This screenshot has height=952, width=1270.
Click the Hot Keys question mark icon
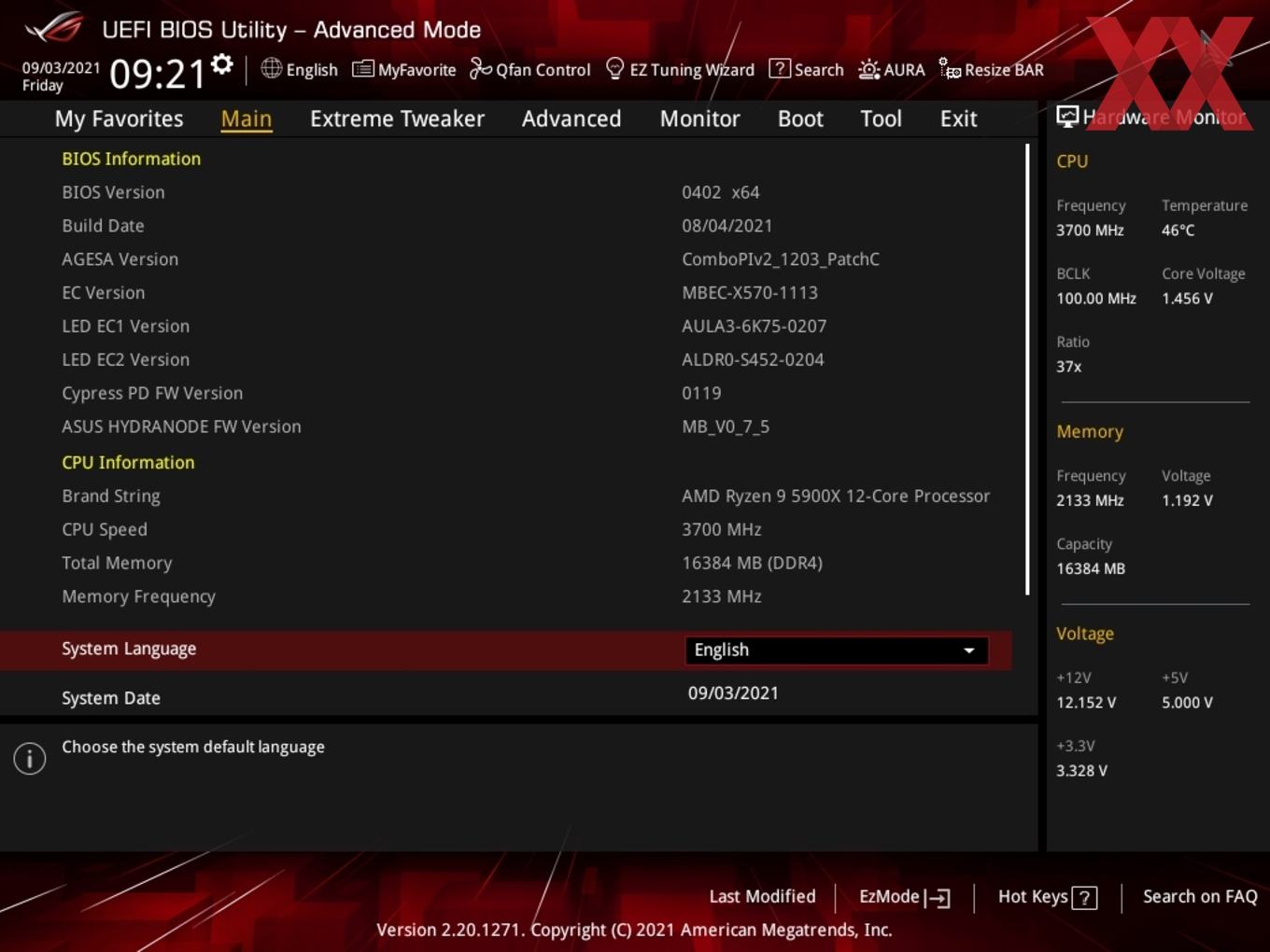(x=1084, y=898)
